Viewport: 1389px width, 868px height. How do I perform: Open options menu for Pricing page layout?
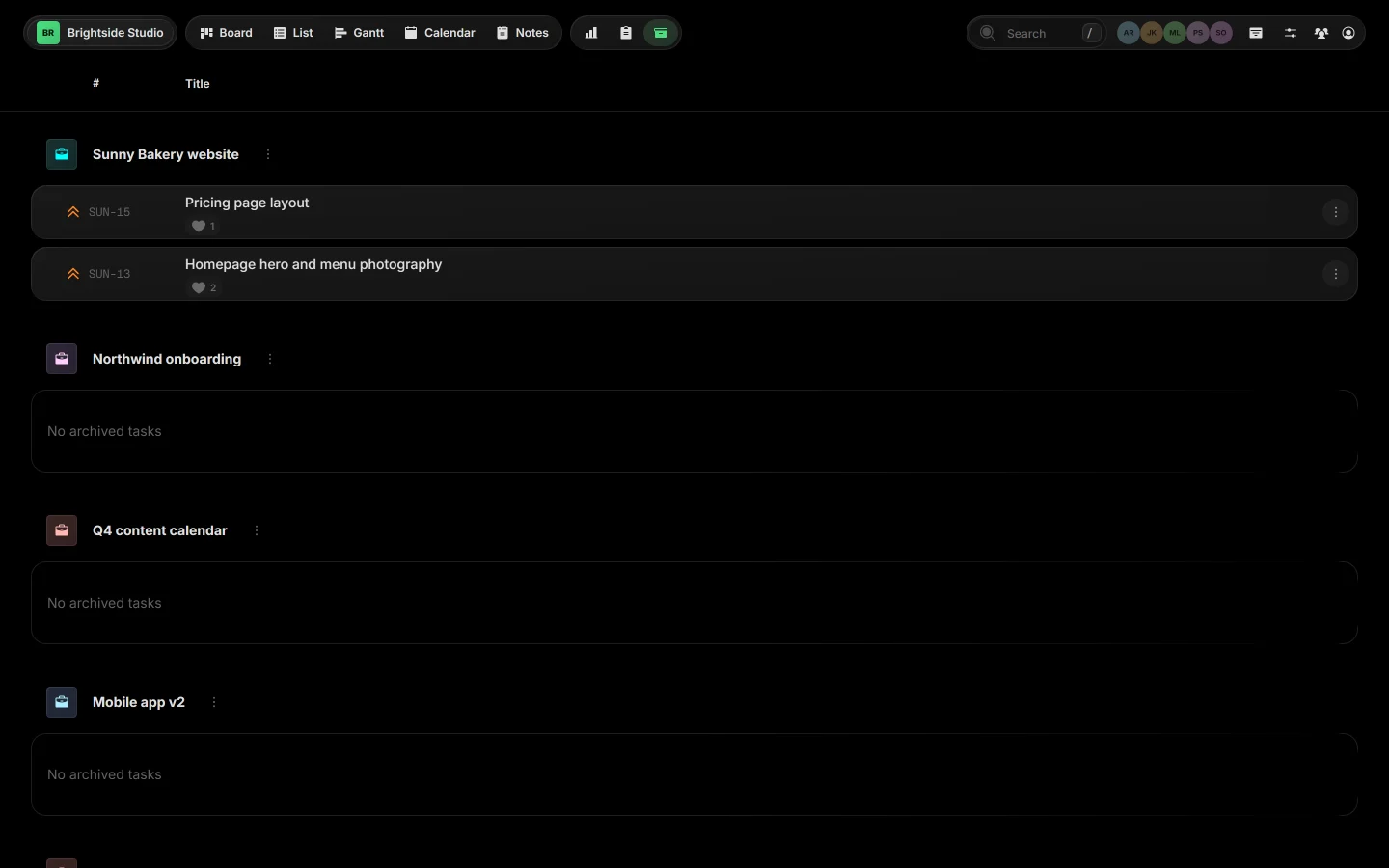(x=1336, y=212)
